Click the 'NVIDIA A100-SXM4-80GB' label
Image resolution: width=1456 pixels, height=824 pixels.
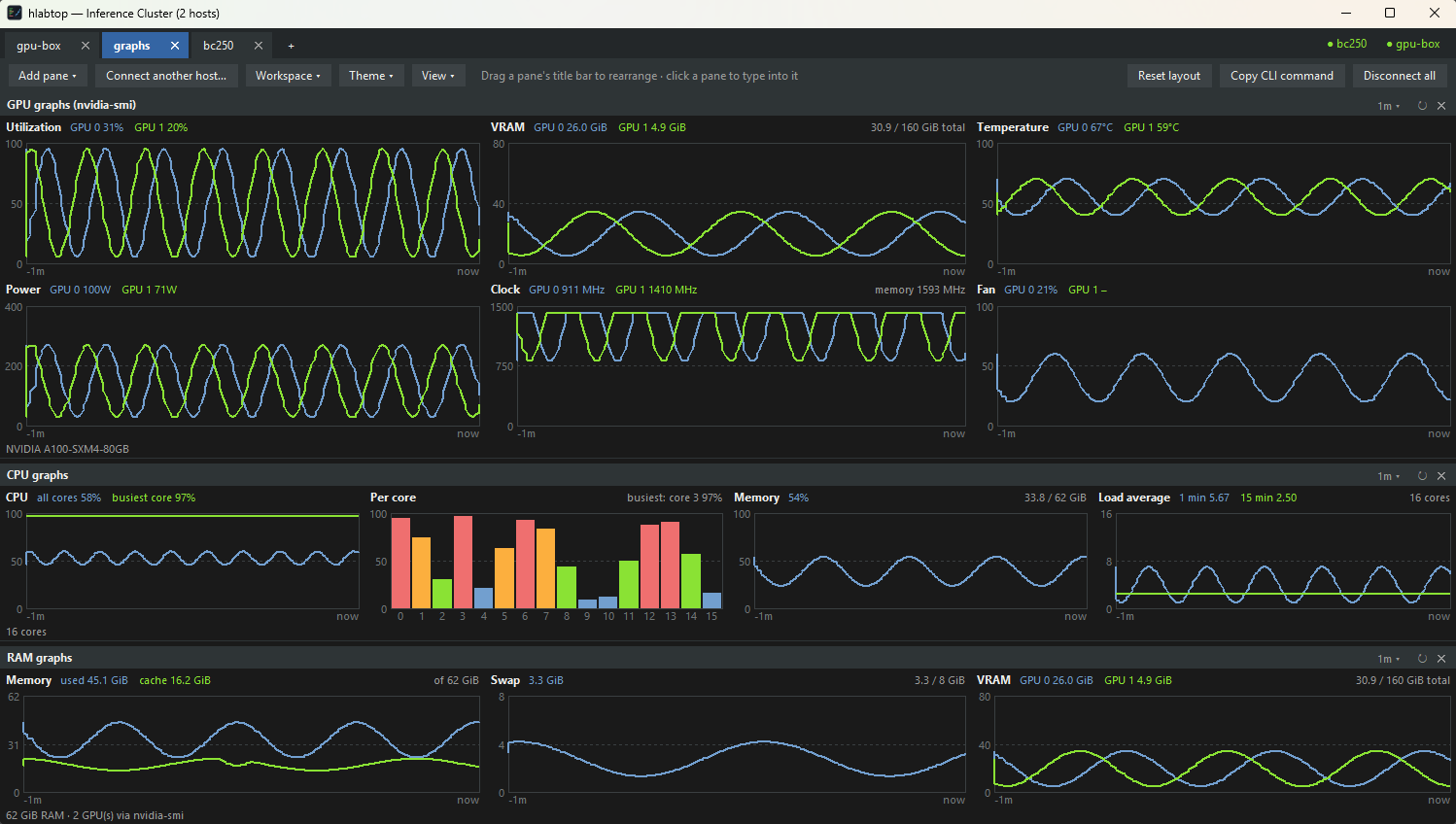point(68,449)
